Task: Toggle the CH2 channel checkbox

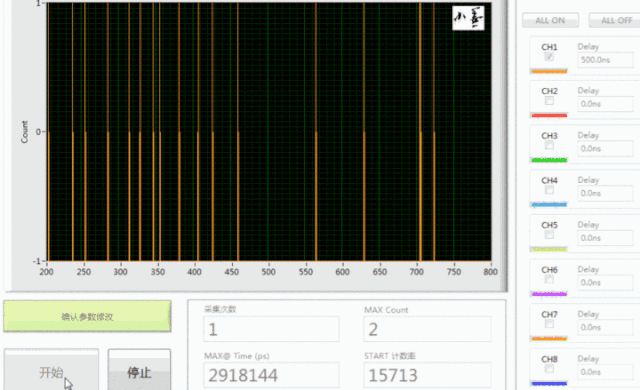Action: point(549,100)
